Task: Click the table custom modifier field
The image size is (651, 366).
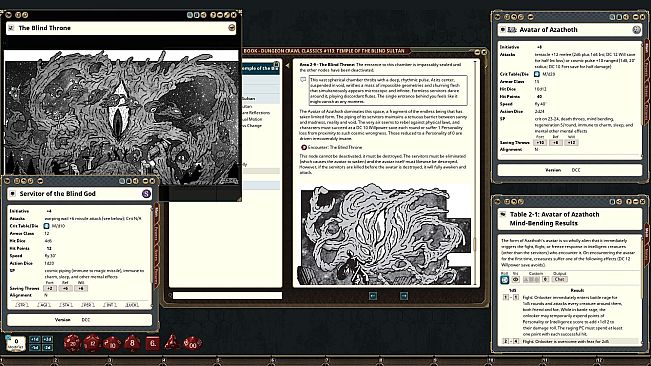Action: coord(545,279)
